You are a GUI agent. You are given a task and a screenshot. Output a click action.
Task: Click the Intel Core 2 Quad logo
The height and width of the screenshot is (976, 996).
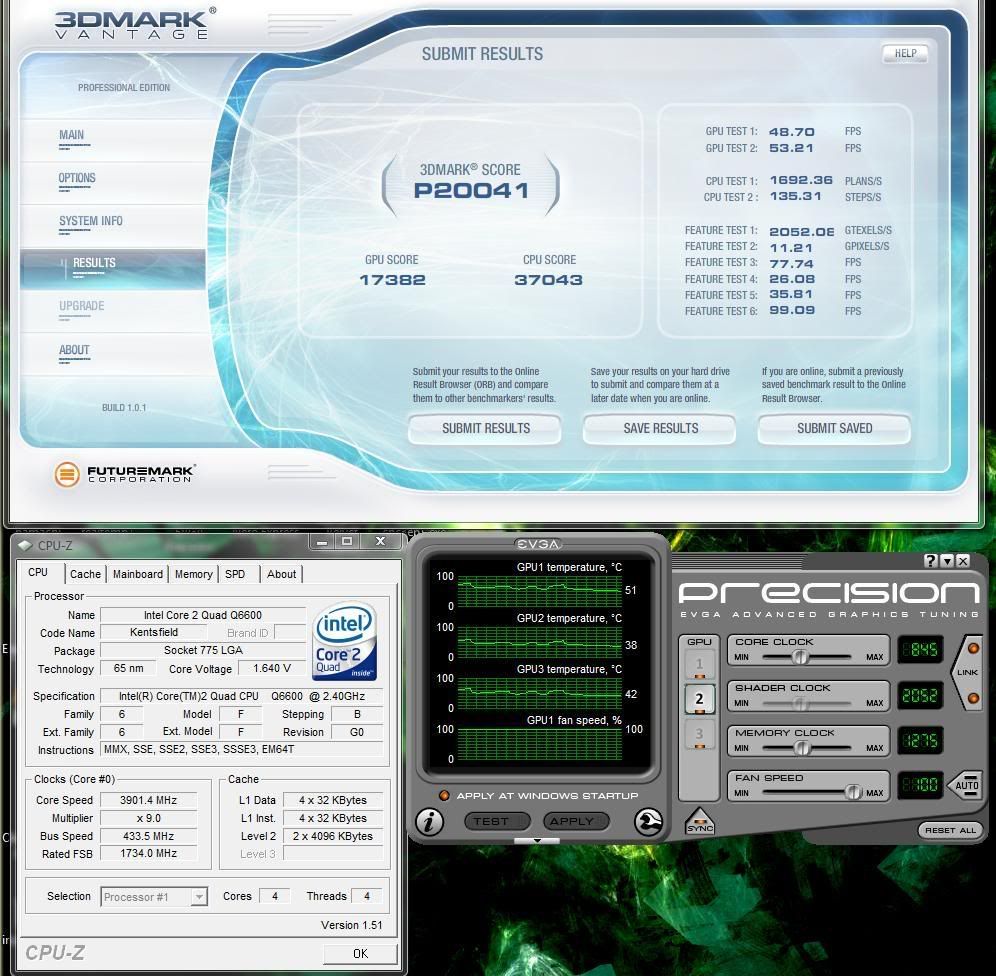(x=345, y=641)
